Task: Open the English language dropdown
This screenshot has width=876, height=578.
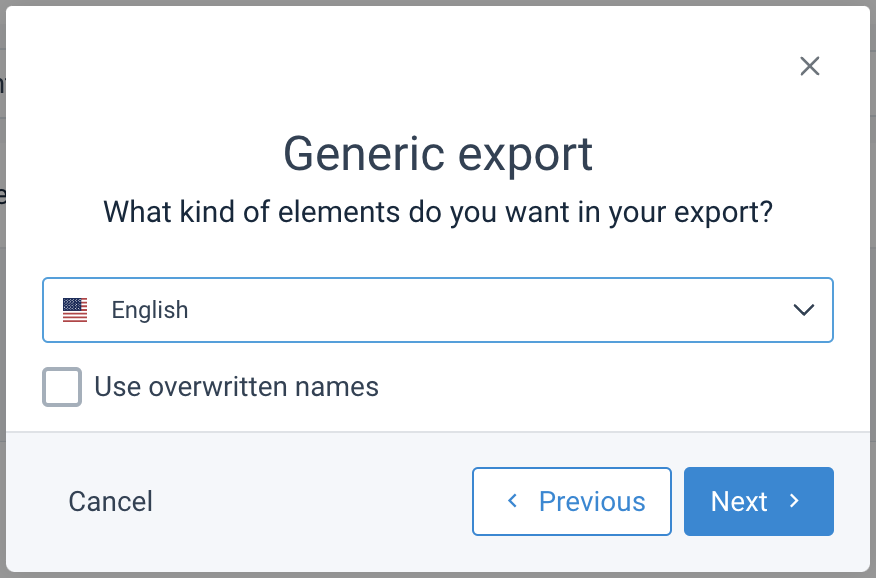Action: (x=437, y=310)
